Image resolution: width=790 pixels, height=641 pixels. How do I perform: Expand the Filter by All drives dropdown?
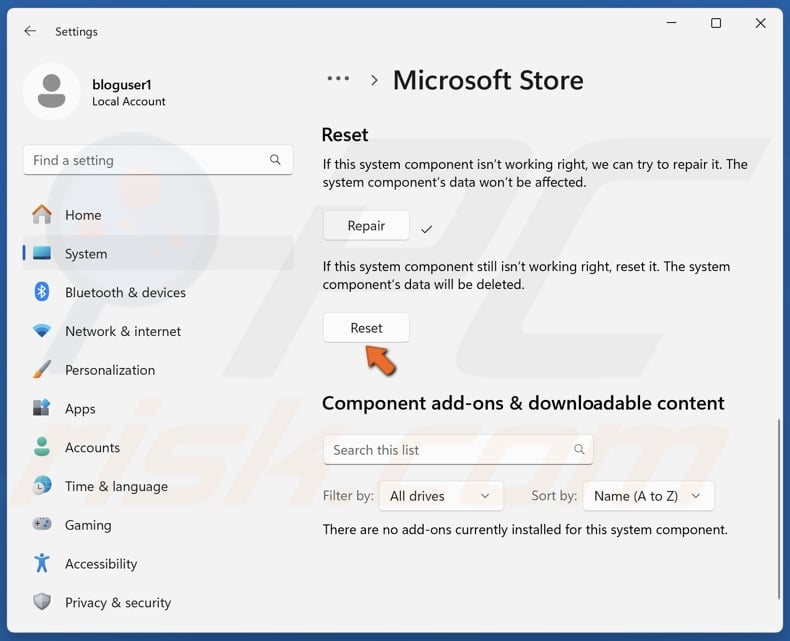[x=440, y=496]
